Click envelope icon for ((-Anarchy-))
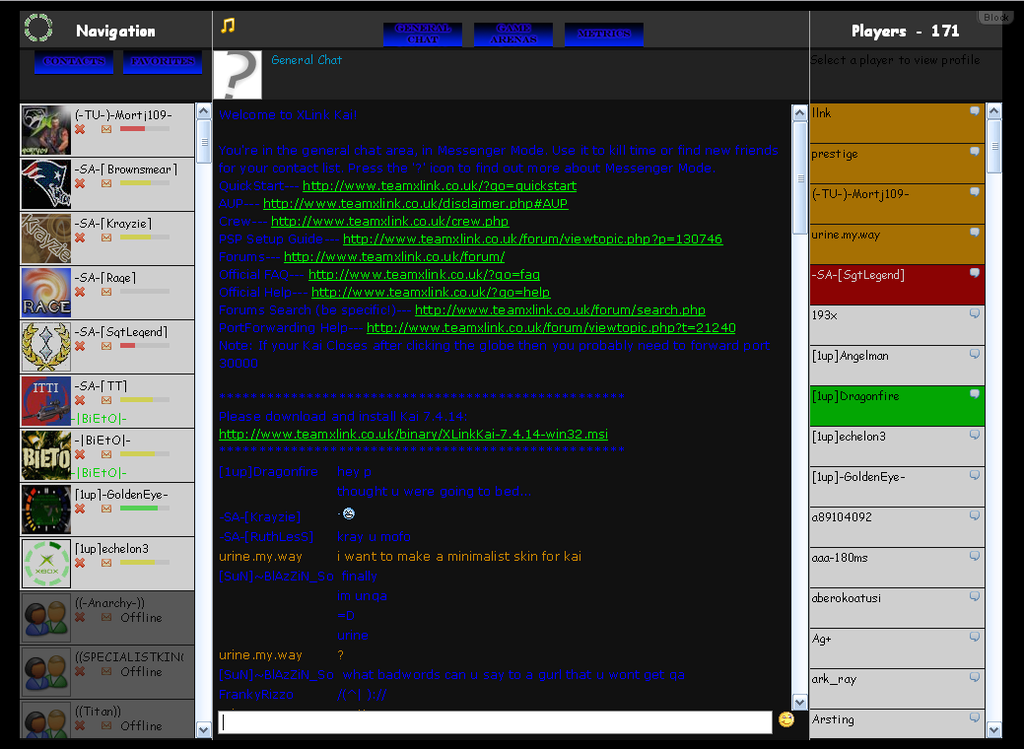The width and height of the screenshot is (1024, 749). pos(106,617)
